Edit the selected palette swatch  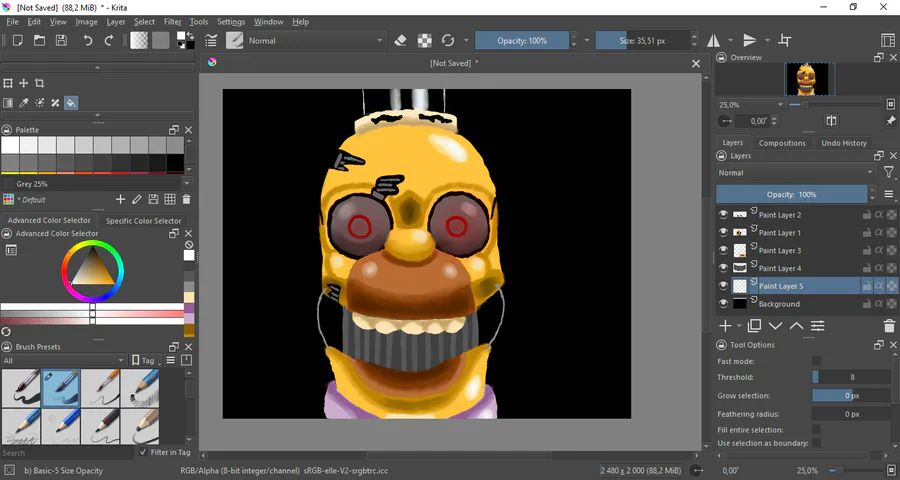click(137, 199)
